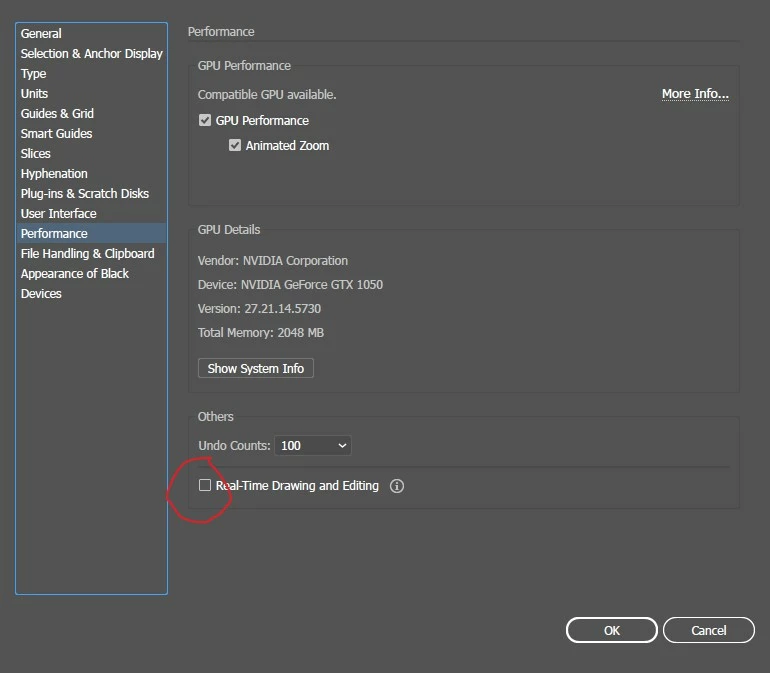Image resolution: width=770 pixels, height=673 pixels.
Task: Click the 'Compatible GPU available.' text
Action: (267, 94)
